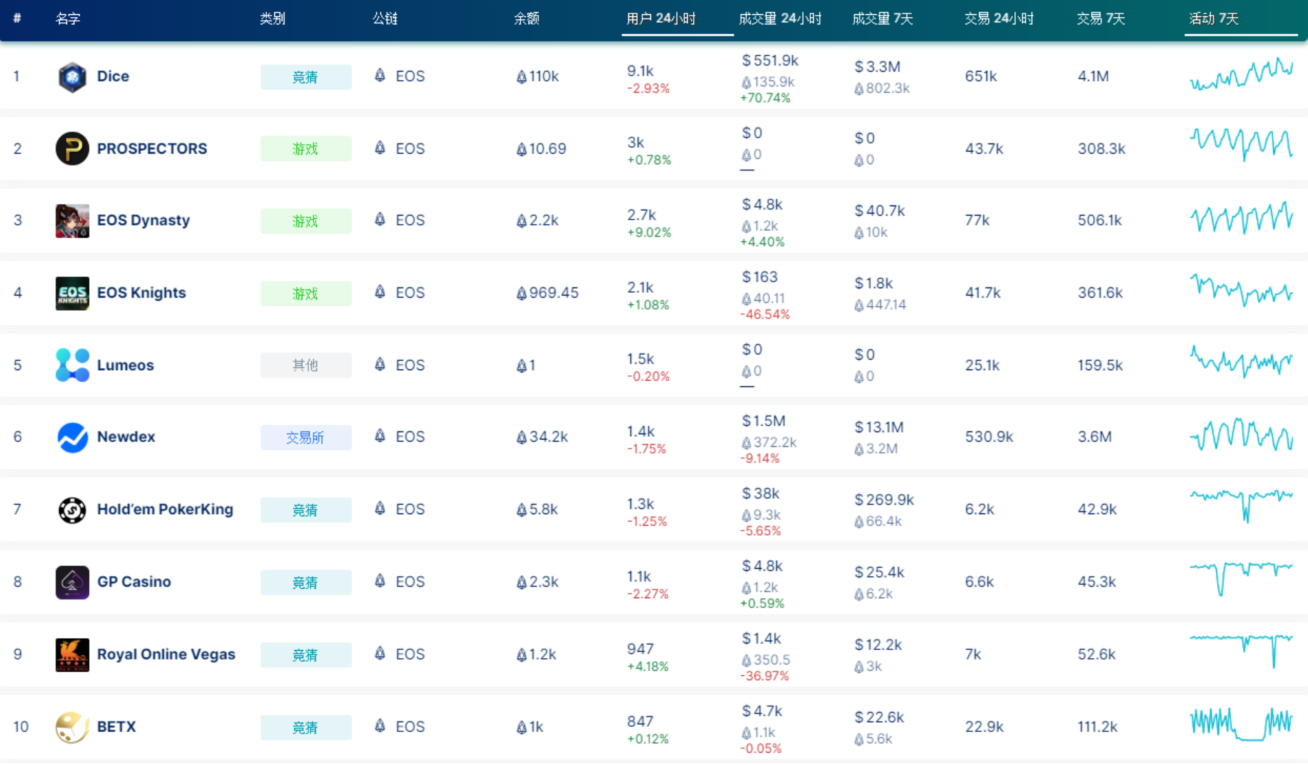Click the EOS chain icon in Dice row
The image size is (1308, 765).
point(380,76)
